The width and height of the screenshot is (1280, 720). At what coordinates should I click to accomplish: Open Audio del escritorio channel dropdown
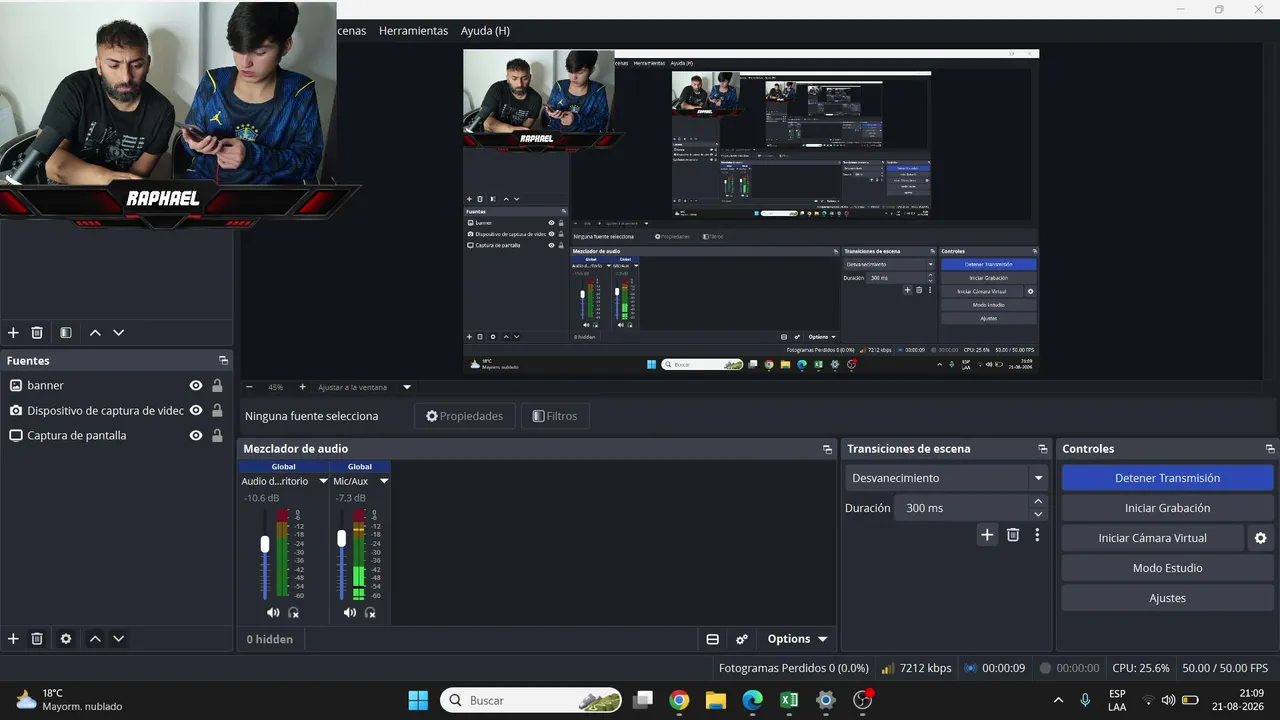[x=323, y=481]
